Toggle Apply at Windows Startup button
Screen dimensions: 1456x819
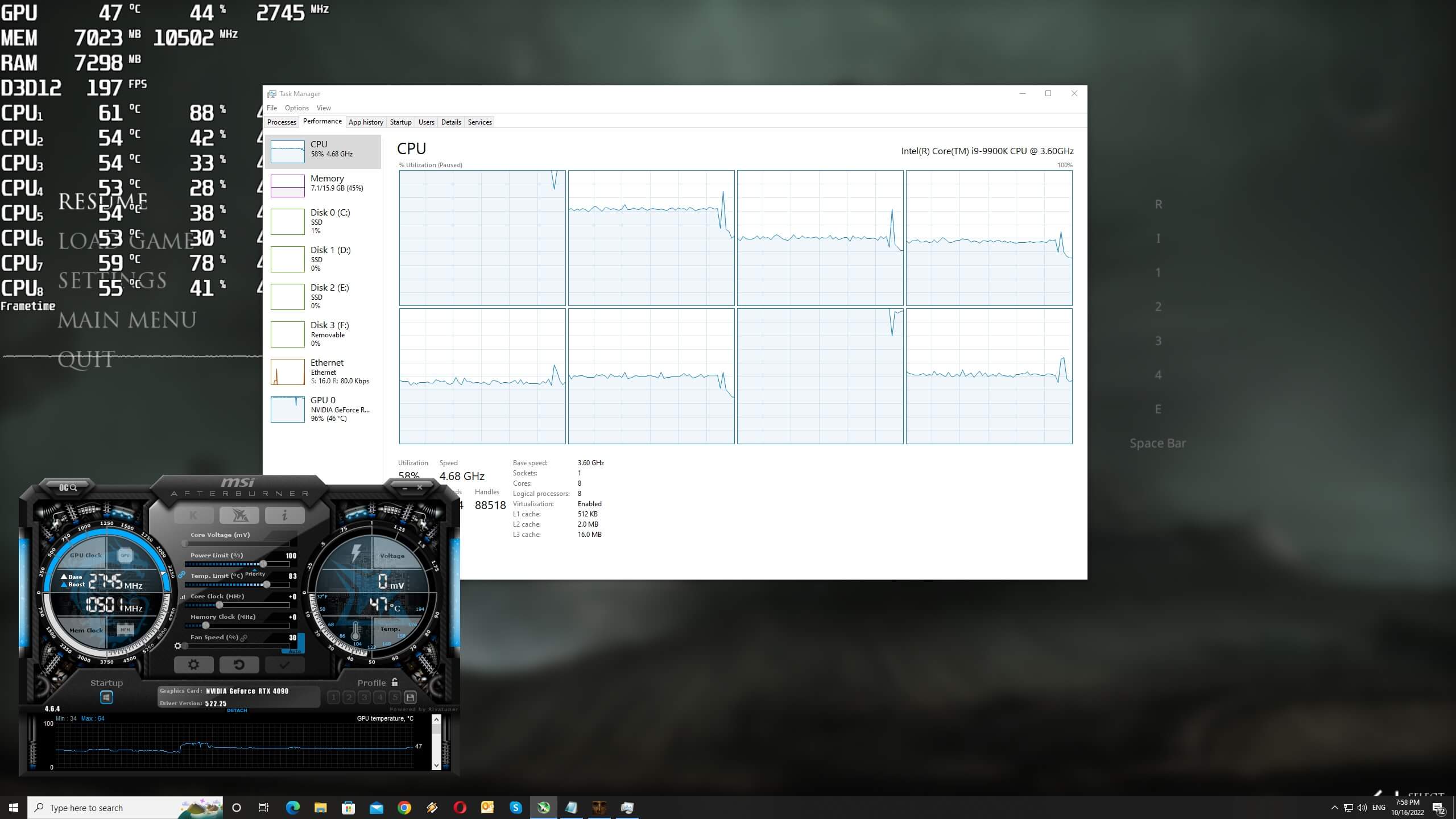106,697
